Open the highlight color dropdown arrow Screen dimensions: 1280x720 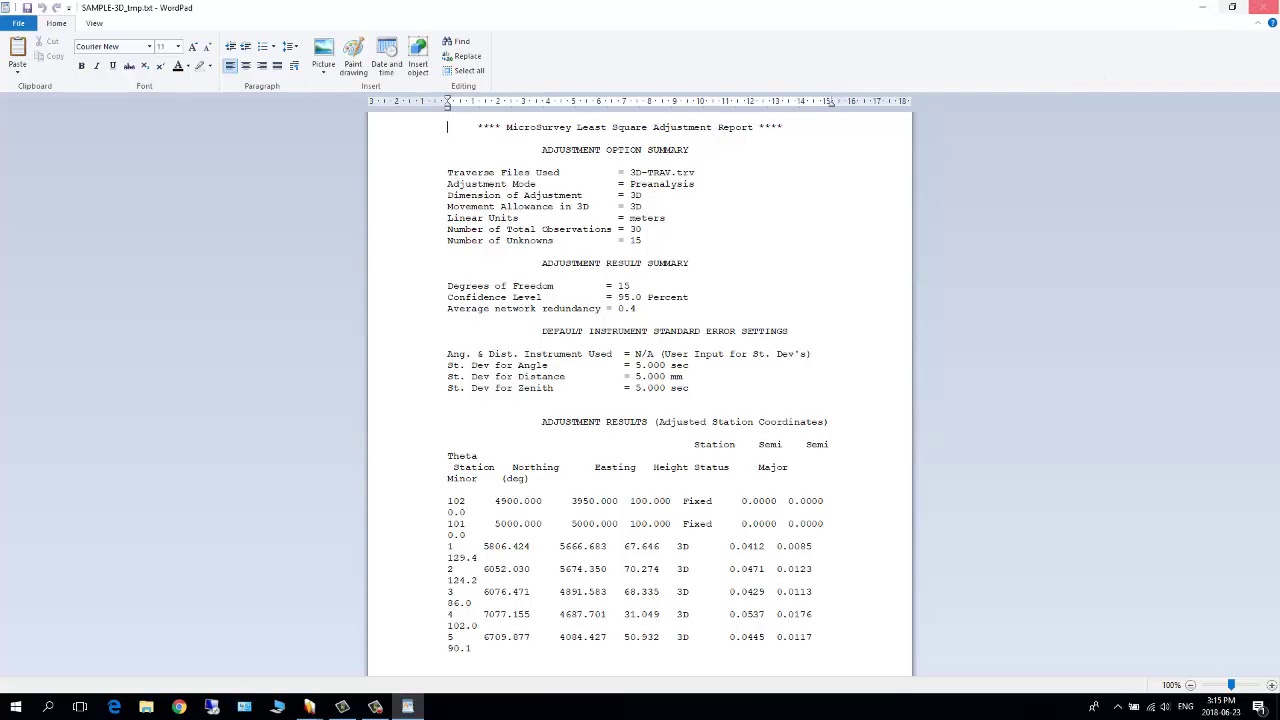[210, 66]
